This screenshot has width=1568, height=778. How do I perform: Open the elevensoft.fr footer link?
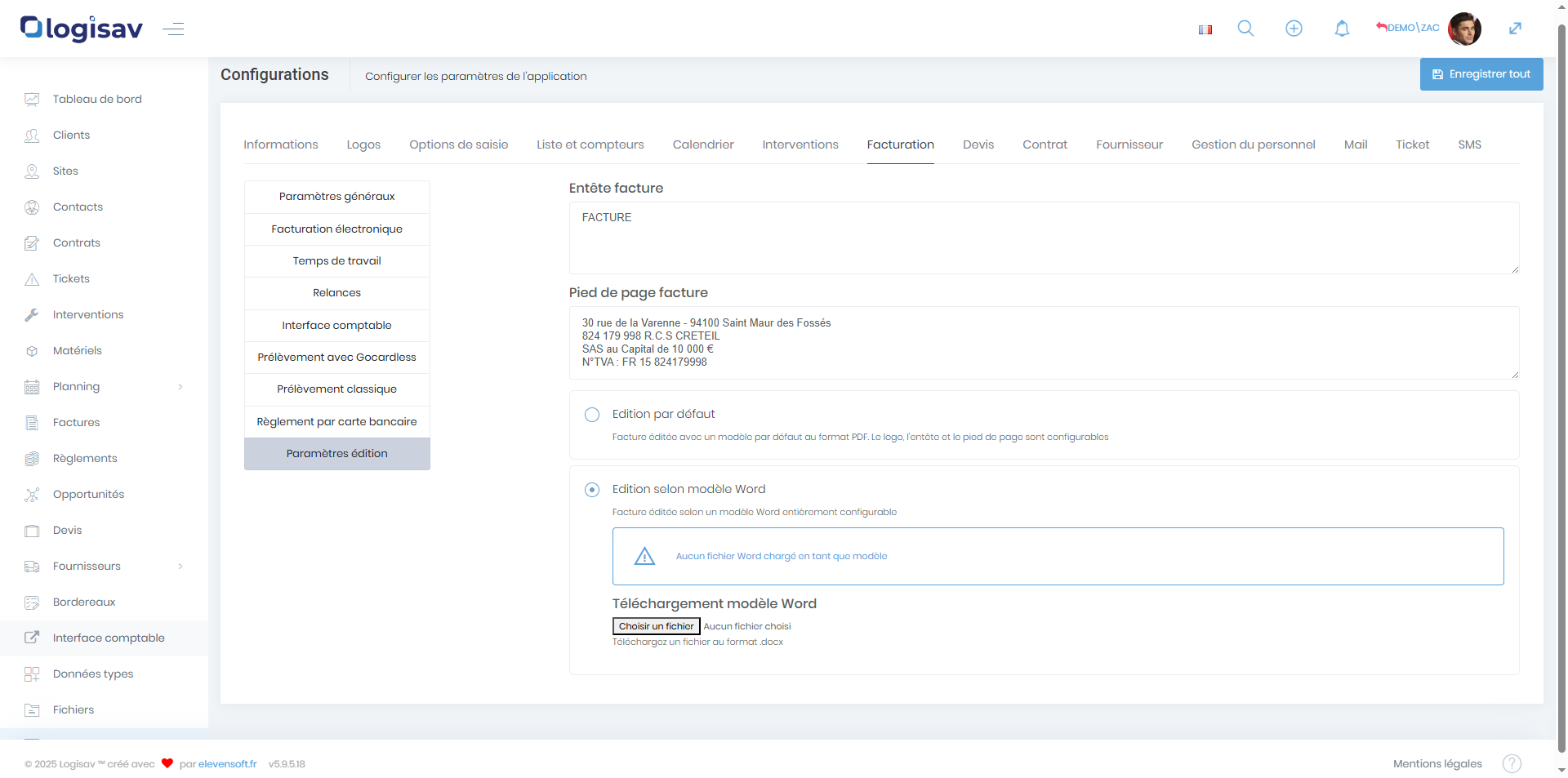[x=227, y=764]
